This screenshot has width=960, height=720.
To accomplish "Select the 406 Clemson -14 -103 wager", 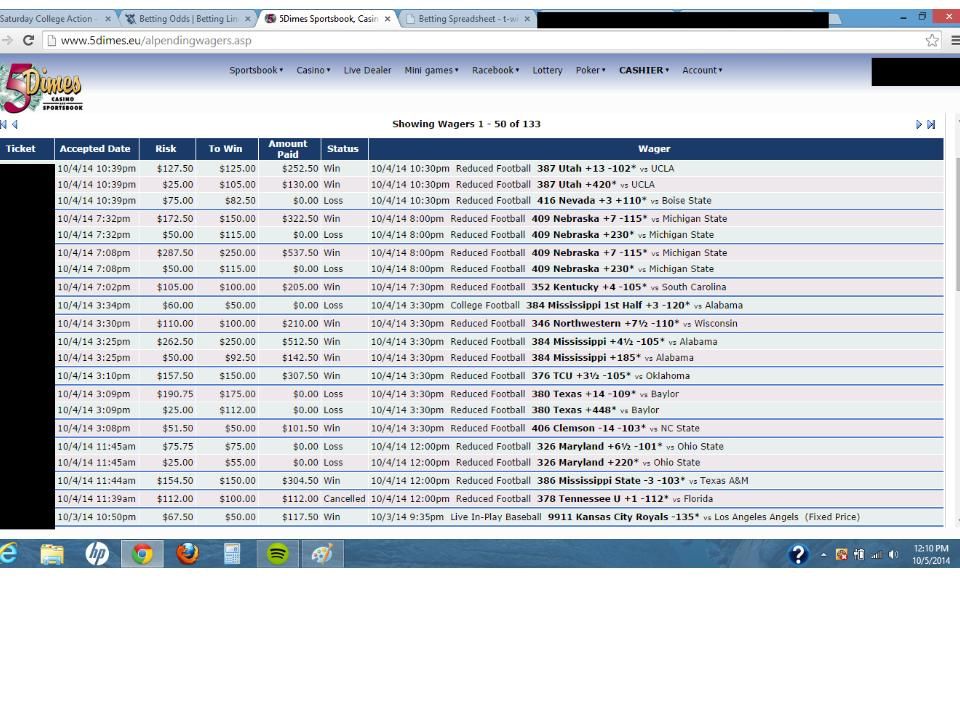I will pos(588,429).
